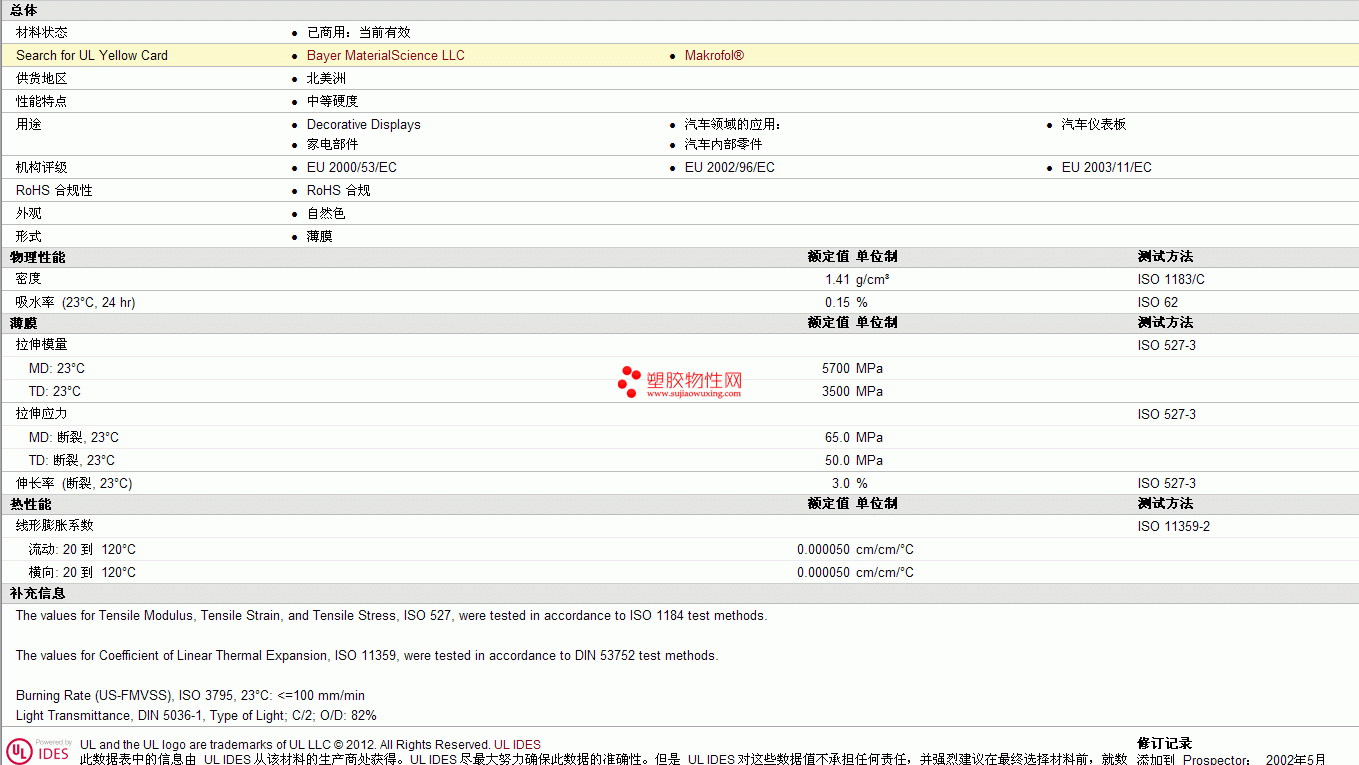Image resolution: width=1359 pixels, height=765 pixels.
Task: Select the transverse 横向: 20 到 120°C row
Action: pyautogui.click(x=679, y=572)
